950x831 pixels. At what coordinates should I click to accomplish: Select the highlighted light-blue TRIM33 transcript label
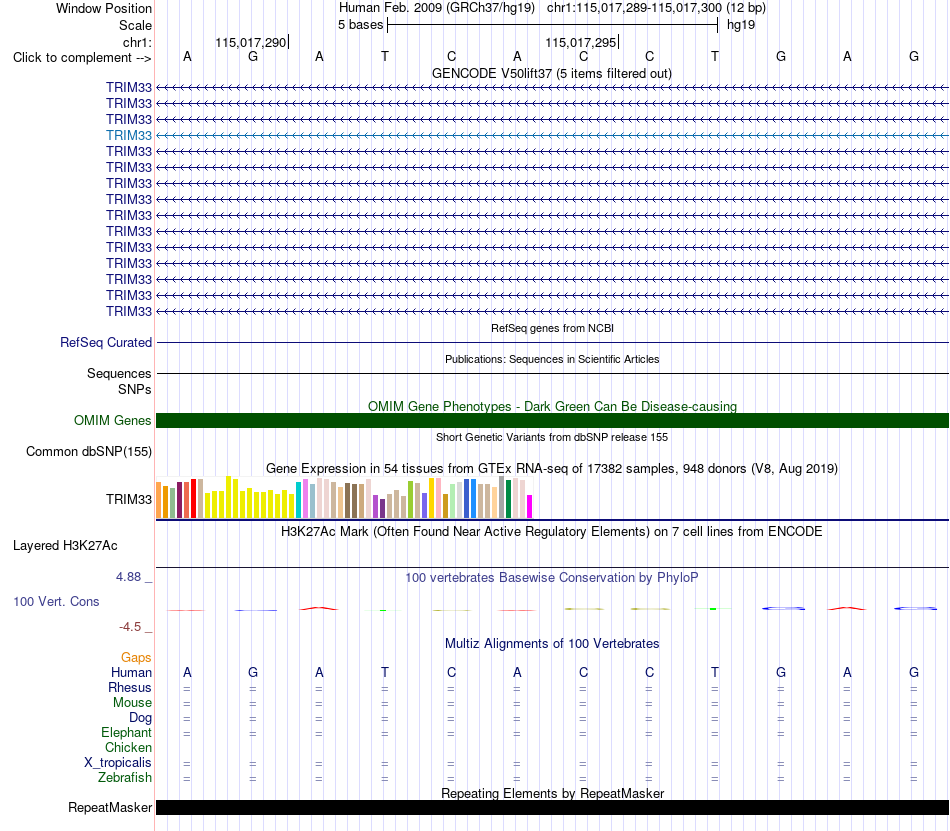coord(128,135)
